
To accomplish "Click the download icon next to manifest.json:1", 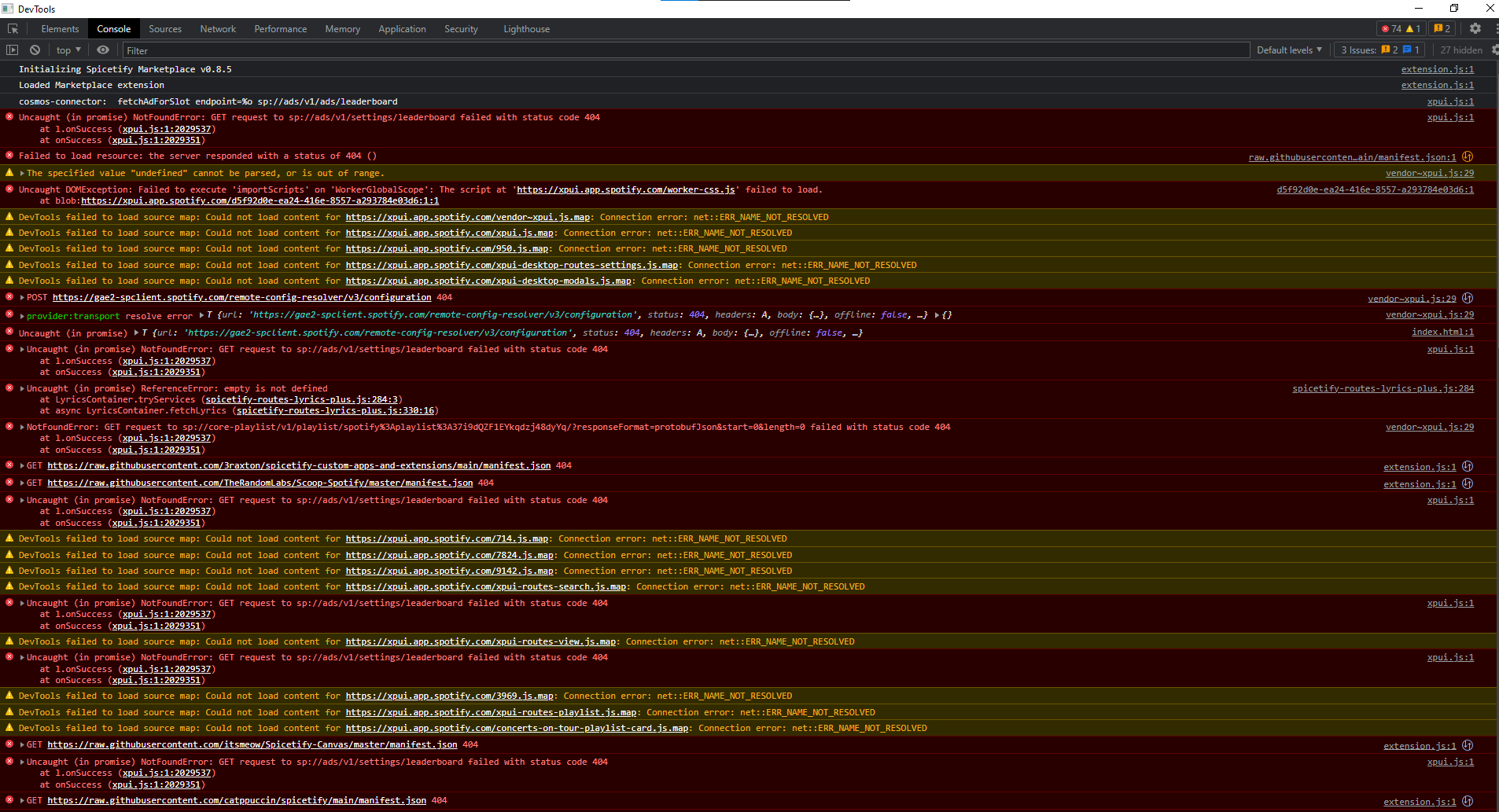I will pyautogui.click(x=1468, y=156).
